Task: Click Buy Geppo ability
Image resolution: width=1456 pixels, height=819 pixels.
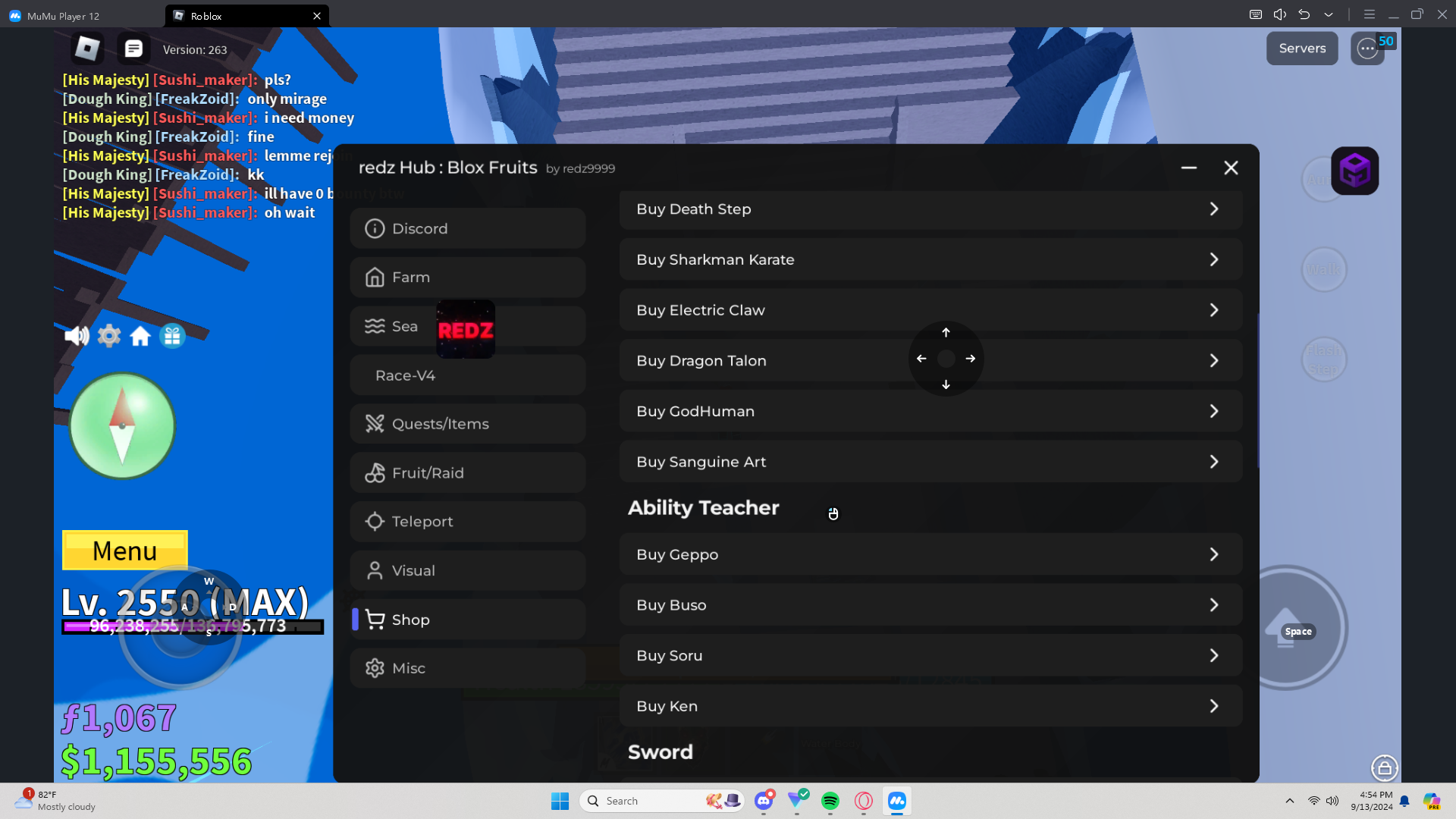Action: tap(930, 554)
